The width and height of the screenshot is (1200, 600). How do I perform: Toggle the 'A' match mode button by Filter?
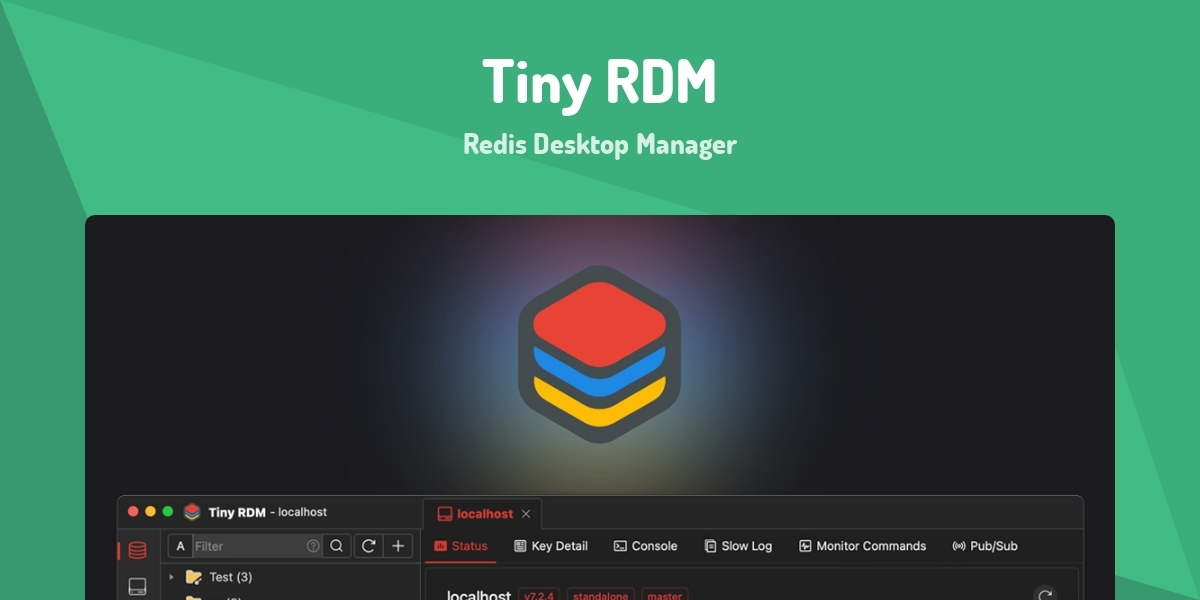click(x=180, y=546)
